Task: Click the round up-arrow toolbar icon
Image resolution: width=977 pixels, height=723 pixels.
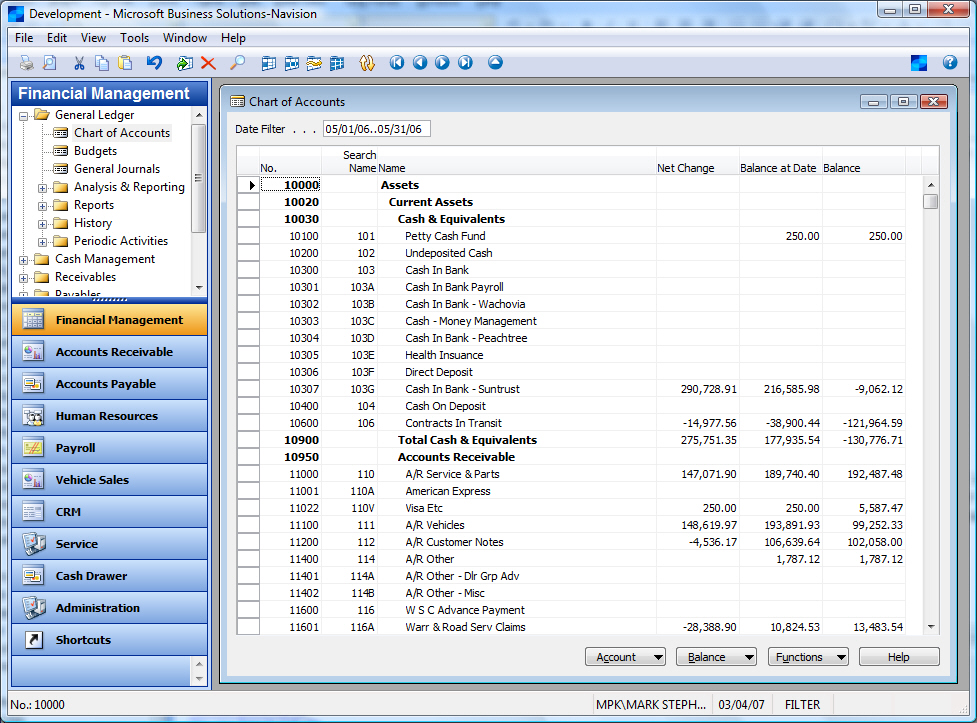Action: 495,62
